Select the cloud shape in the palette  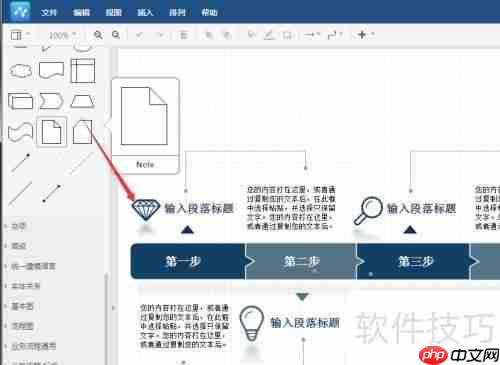point(21,71)
